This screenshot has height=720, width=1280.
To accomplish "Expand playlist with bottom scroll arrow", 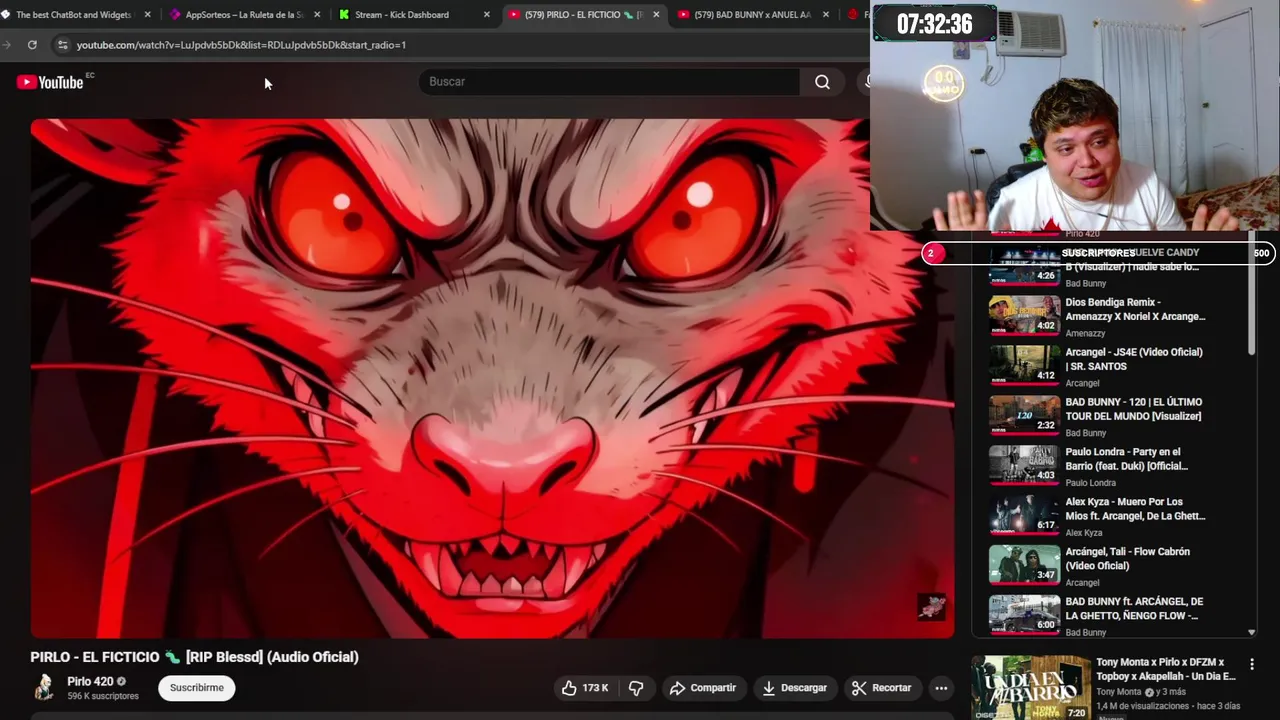I will click(x=1251, y=632).
